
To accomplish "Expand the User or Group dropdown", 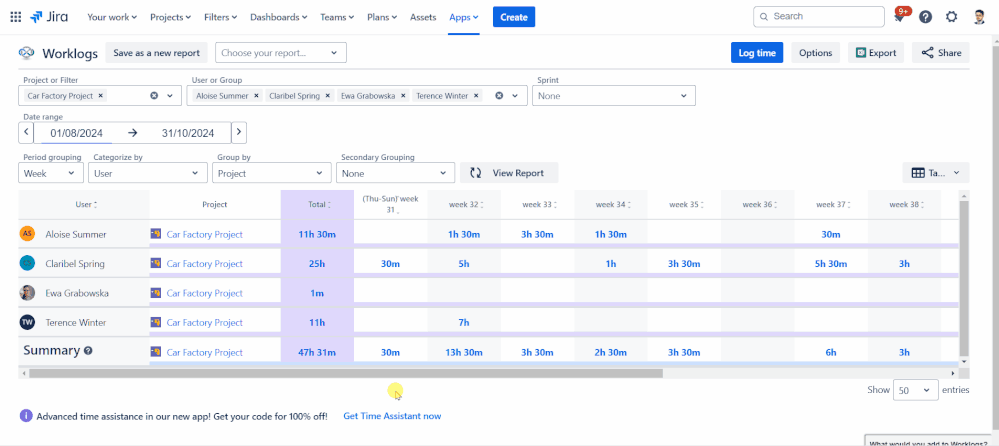I will coord(515,96).
